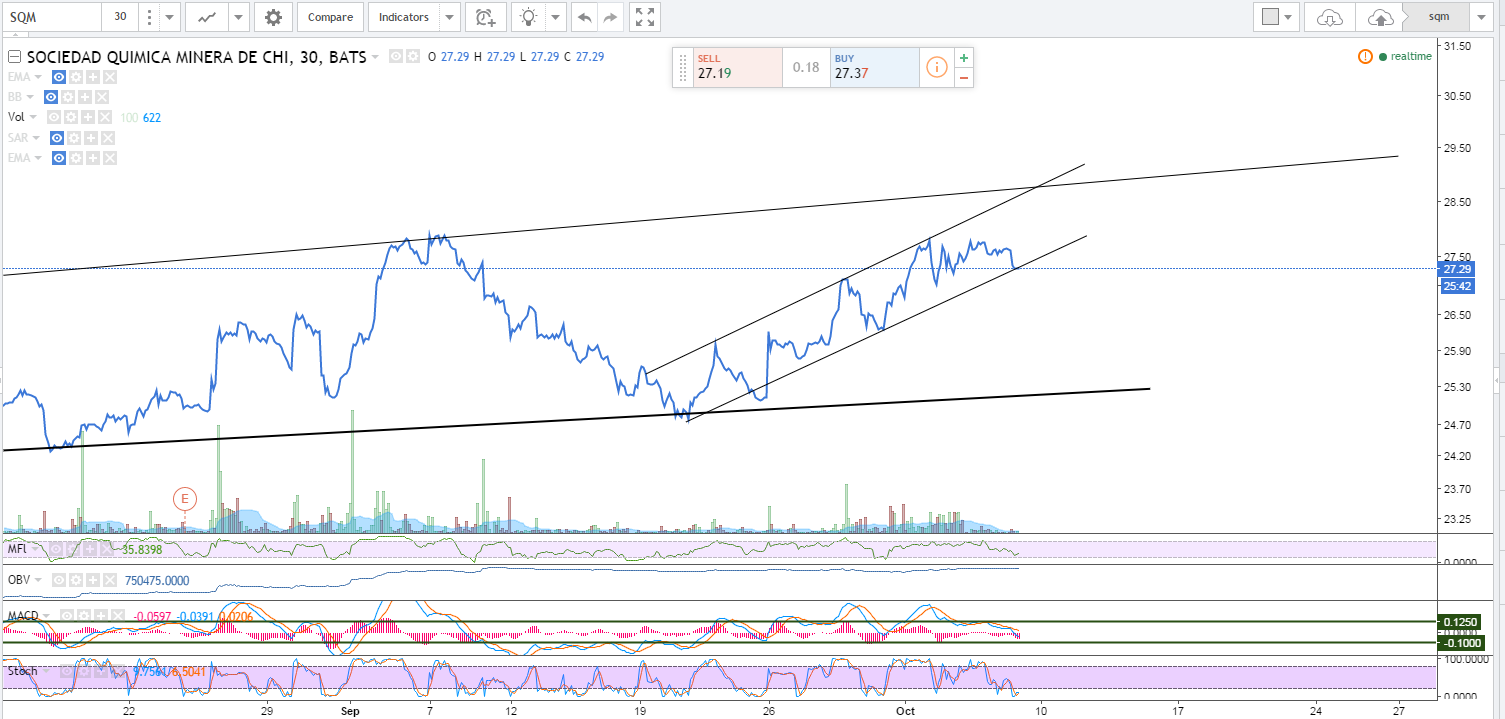Open BB indicator settings gear
Image resolution: width=1505 pixels, height=719 pixels.
point(67,97)
